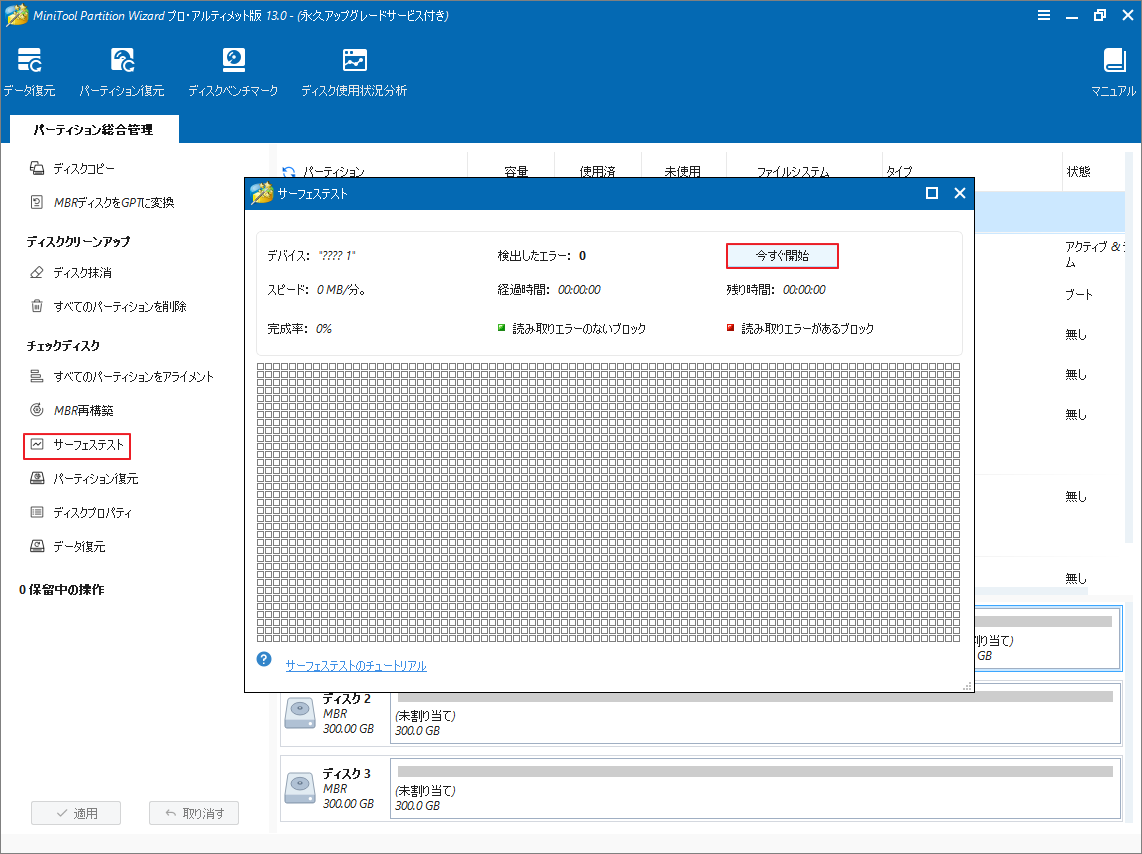This screenshot has width=1142, height=854.
Task: Open the サーフェステストのチュートリアル link
Action: tap(356, 664)
